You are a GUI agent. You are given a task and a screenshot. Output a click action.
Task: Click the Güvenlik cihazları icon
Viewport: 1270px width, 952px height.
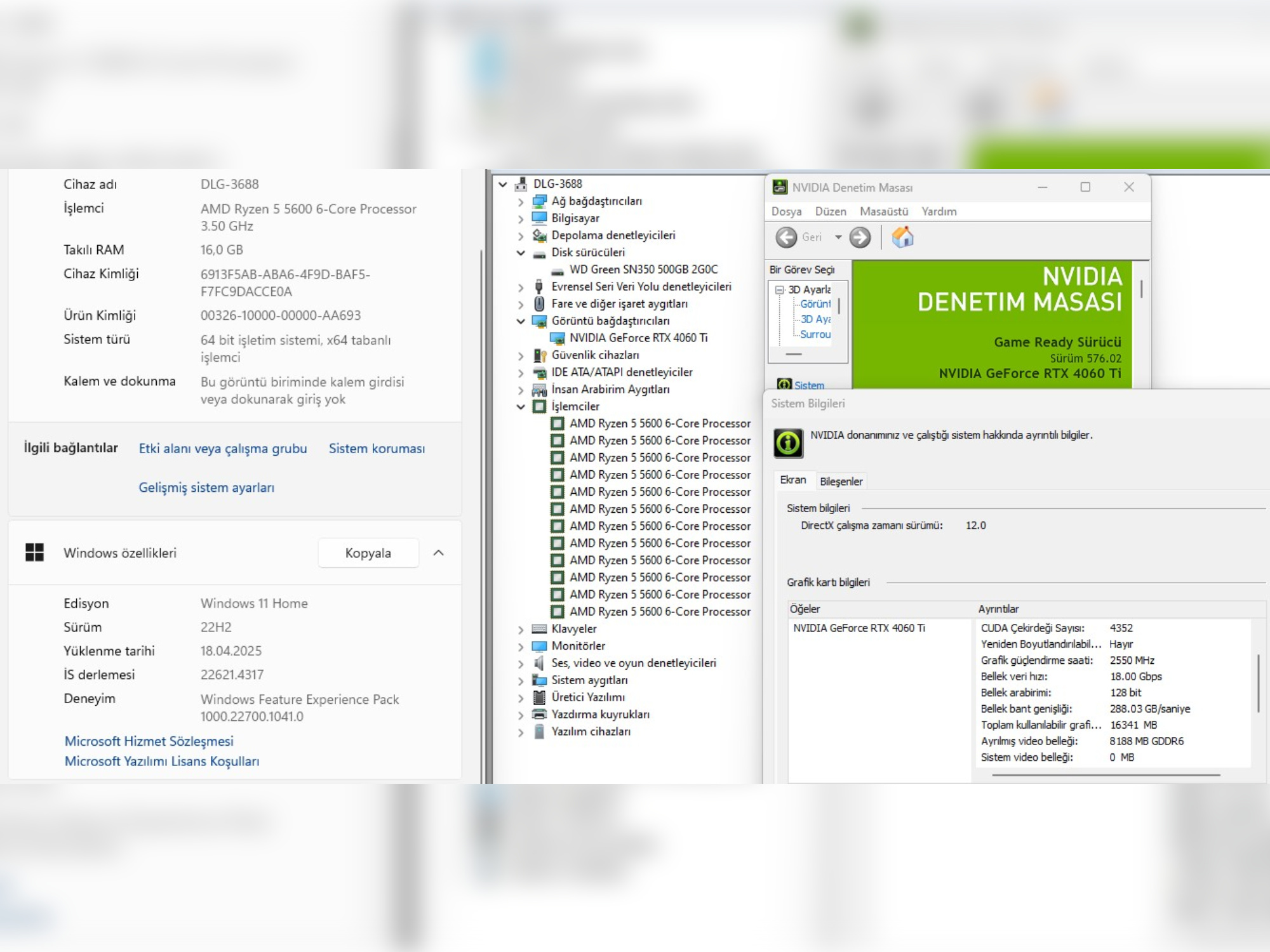click(x=539, y=355)
